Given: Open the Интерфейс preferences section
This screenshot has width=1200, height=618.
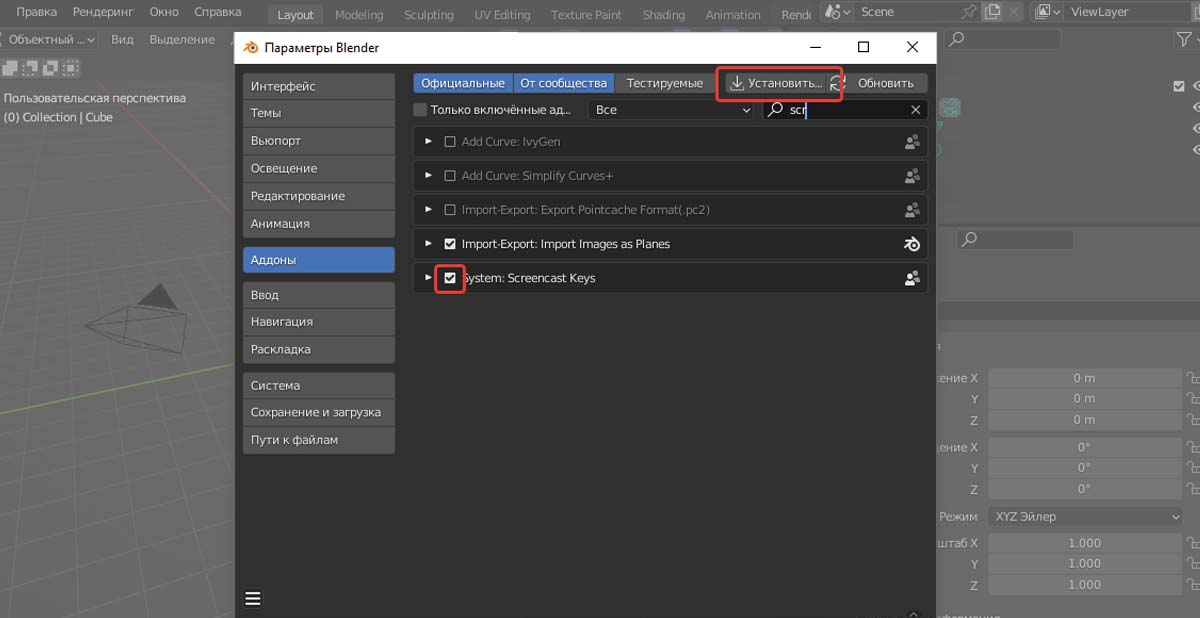Looking at the screenshot, I should [x=319, y=86].
